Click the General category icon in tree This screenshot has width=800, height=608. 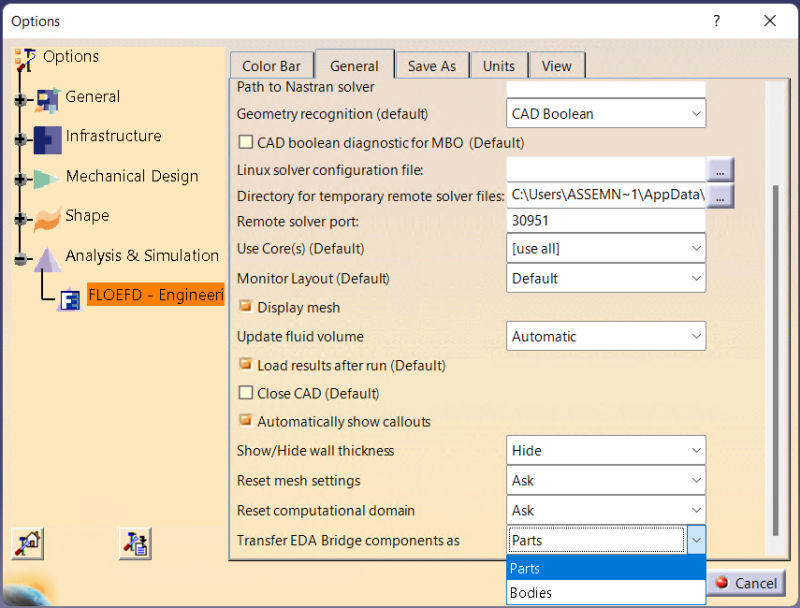47,99
